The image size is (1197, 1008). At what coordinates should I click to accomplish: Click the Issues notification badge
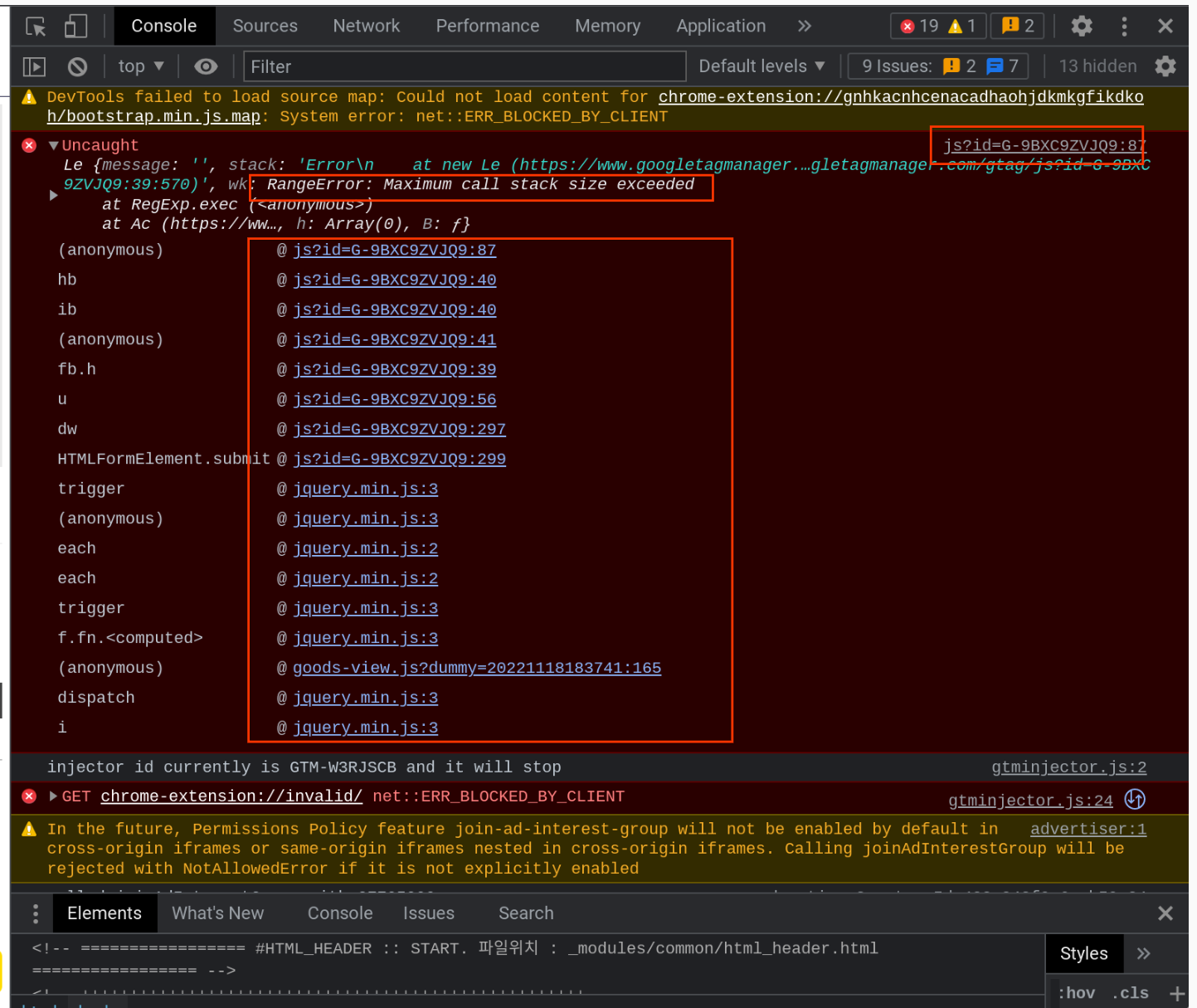pyautogui.click(x=1017, y=26)
